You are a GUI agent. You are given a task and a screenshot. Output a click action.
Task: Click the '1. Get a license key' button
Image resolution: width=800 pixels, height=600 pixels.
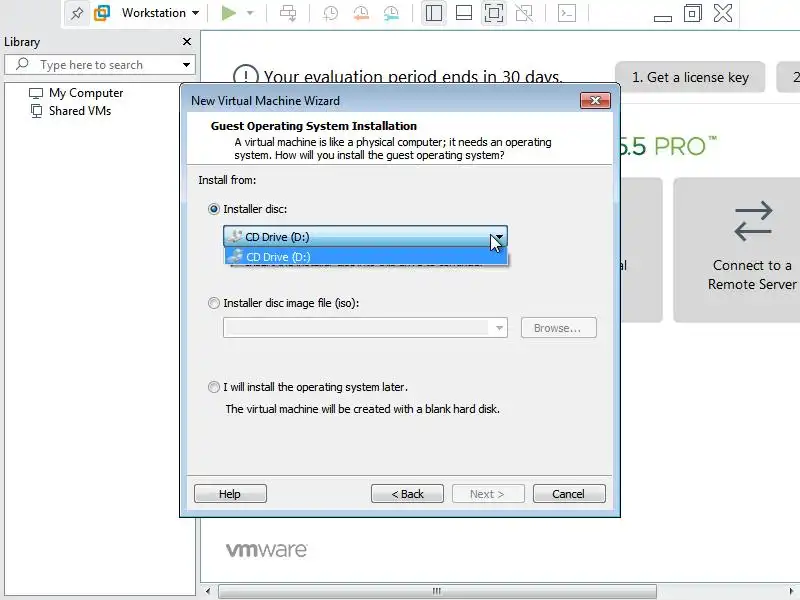pyautogui.click(x=690, y=77)
